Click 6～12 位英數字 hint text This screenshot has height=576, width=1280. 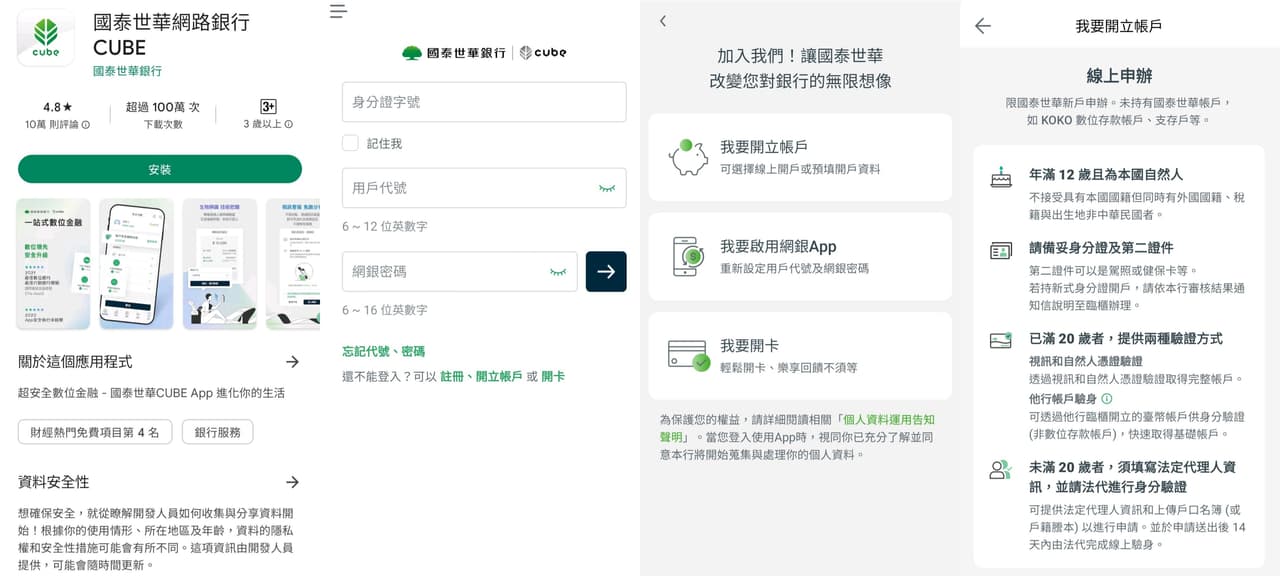pyautogui.click(x=385, y=227)
